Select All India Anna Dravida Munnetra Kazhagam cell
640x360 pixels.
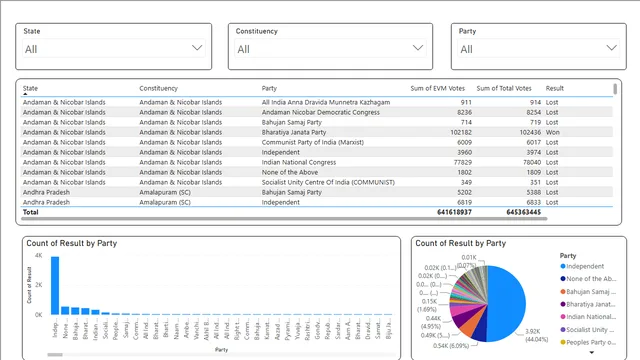326,102
